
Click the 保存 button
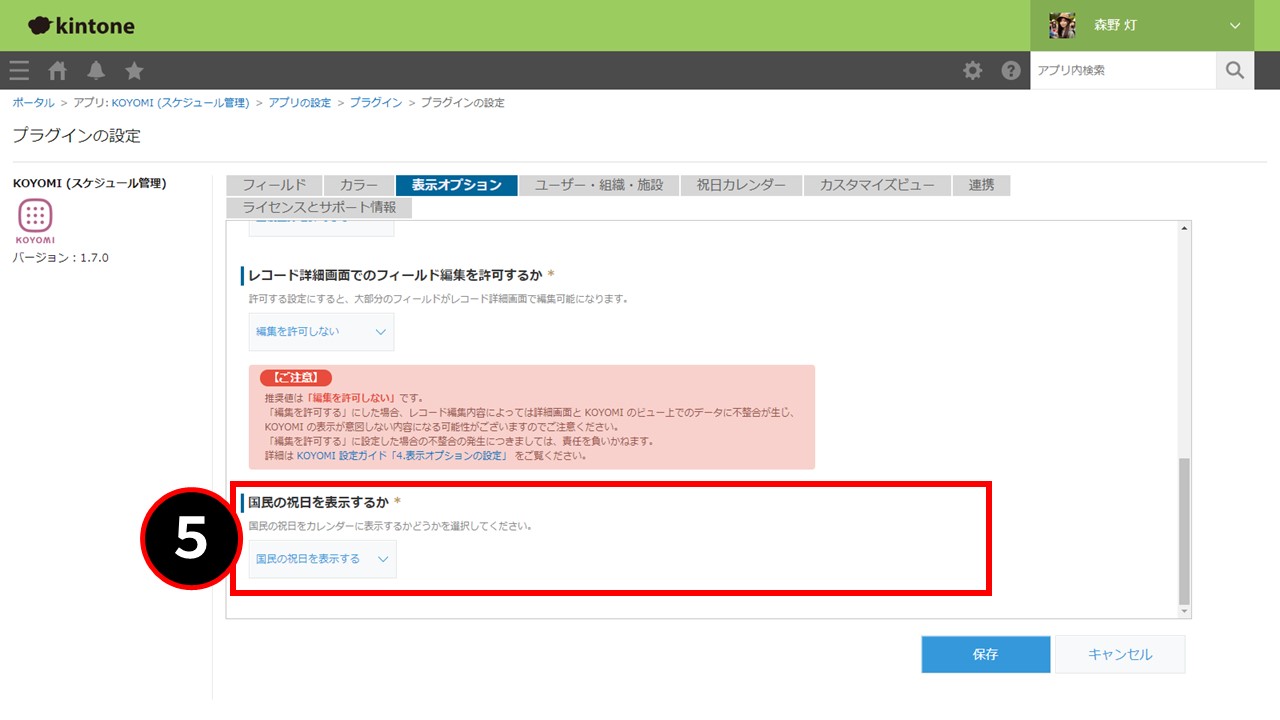point(985,654)
